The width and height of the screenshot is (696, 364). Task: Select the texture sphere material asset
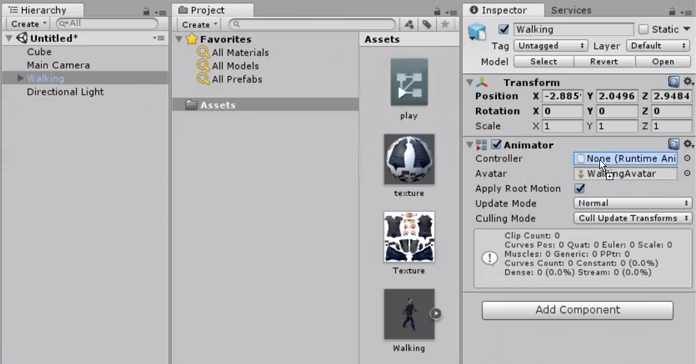tap(409, 159)
